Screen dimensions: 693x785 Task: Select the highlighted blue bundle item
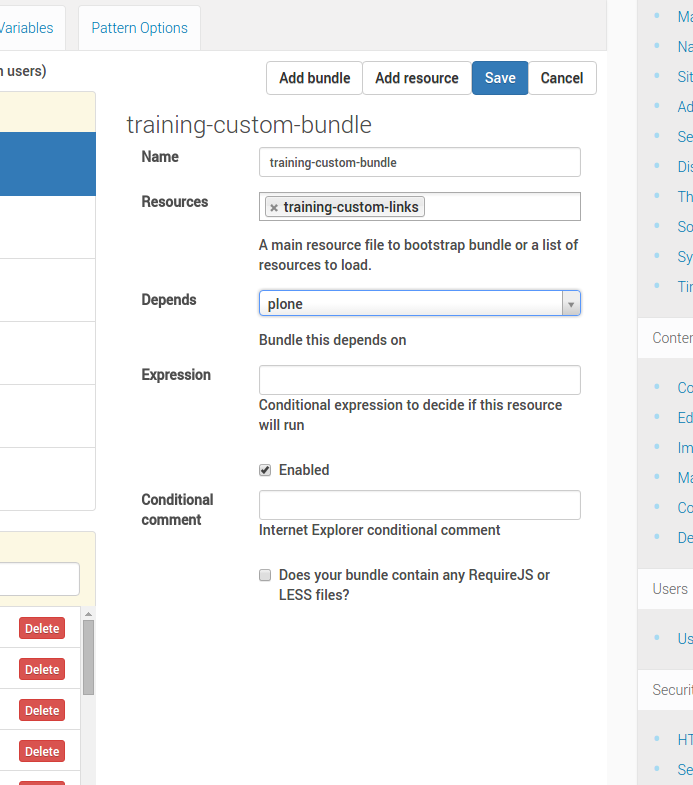tap(48, 164)
